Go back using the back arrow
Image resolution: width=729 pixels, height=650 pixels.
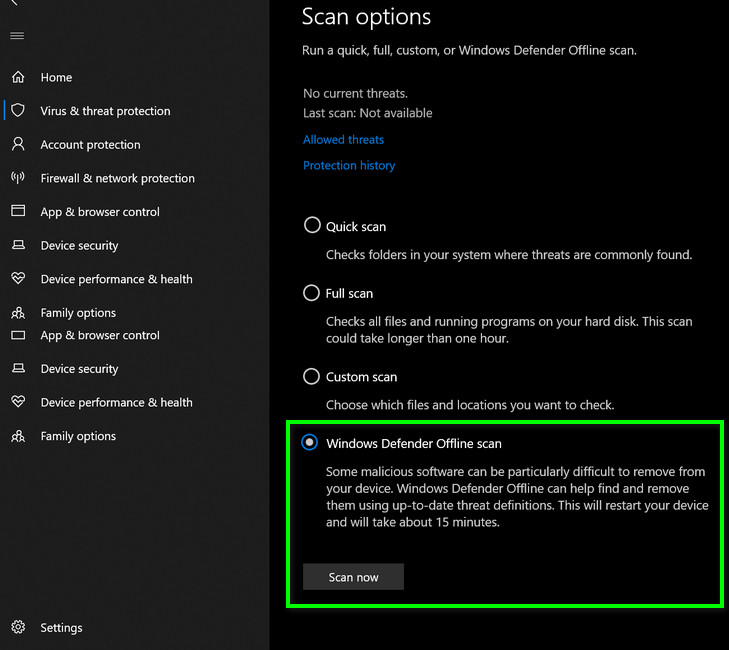point(14,3)
